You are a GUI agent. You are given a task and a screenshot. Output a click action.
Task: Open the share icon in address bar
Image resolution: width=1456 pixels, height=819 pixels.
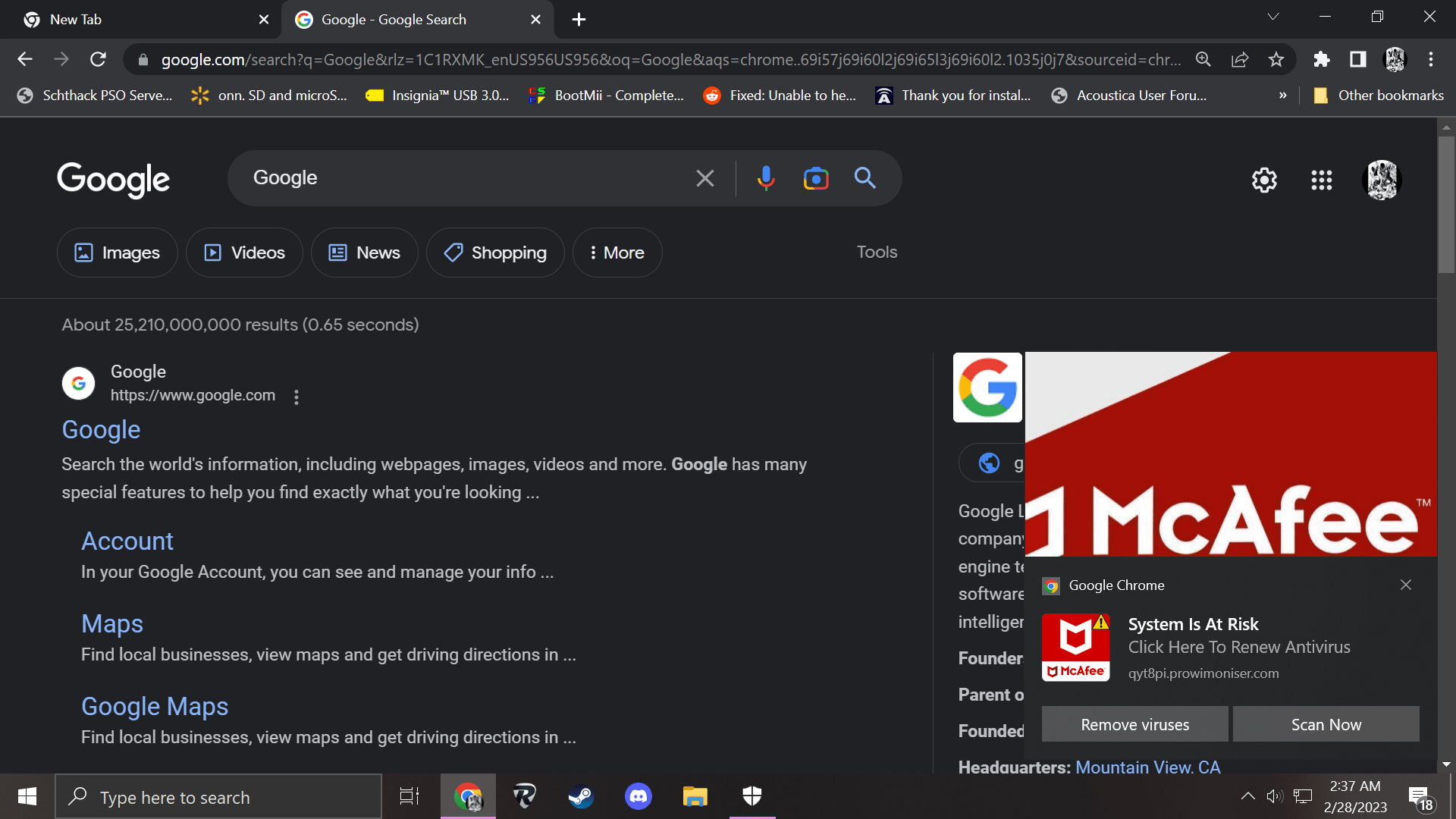coord(1241,59)
